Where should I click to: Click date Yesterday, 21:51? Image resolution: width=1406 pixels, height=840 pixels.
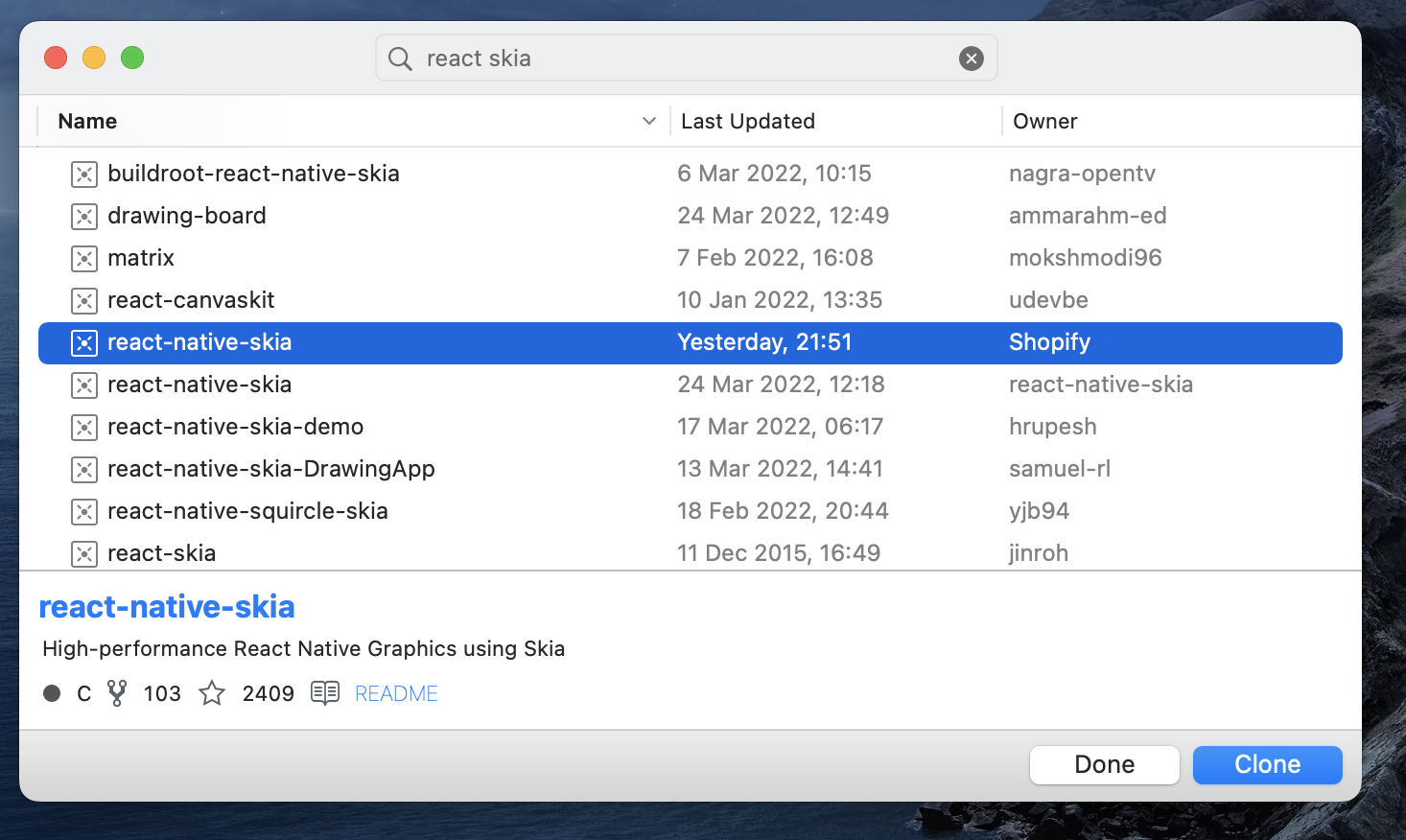[x=764, y=343]
